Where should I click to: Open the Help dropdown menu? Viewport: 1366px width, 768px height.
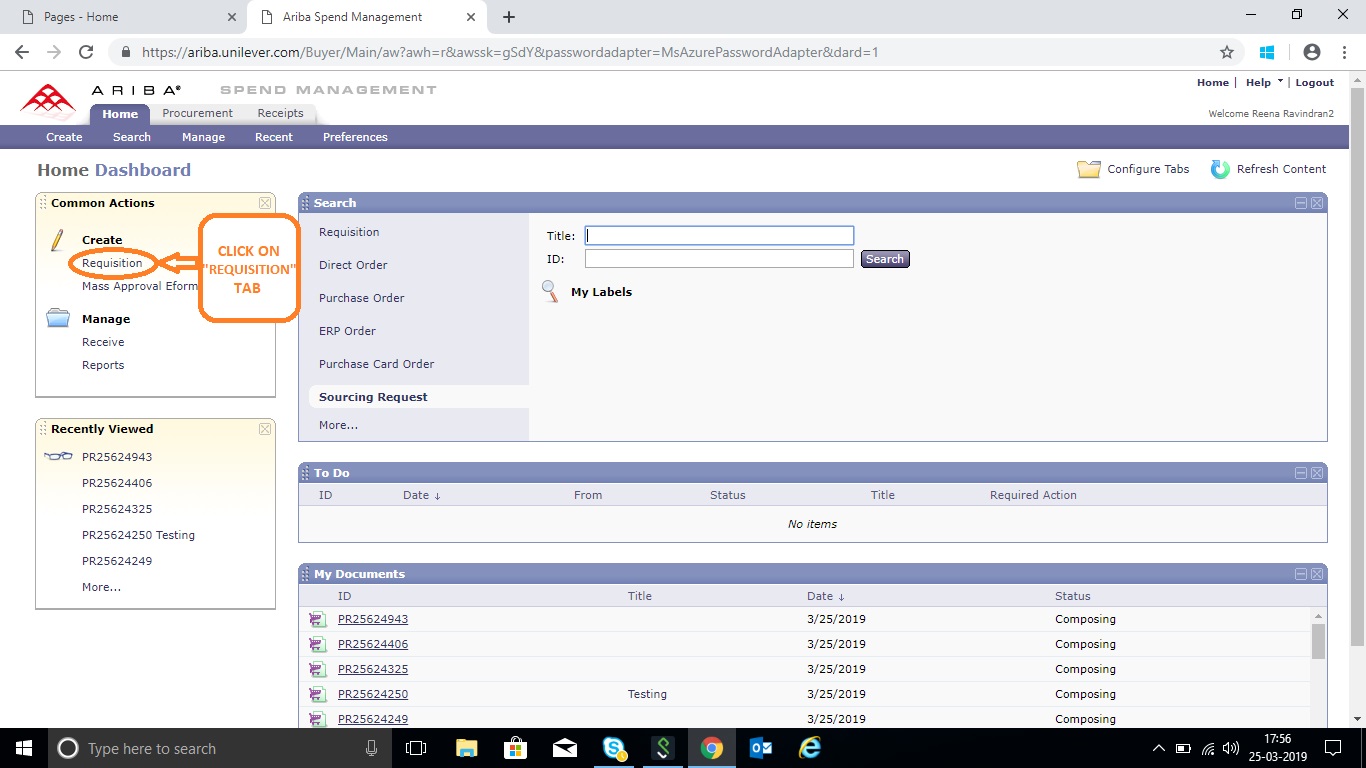[x=1264, y=82]
